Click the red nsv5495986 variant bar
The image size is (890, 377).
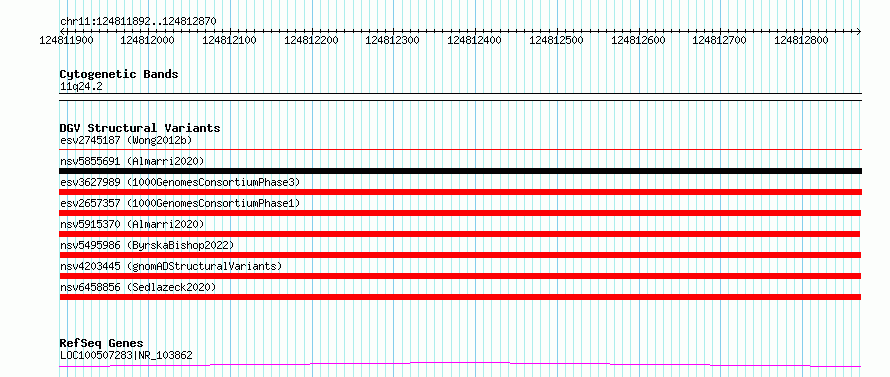460,255
